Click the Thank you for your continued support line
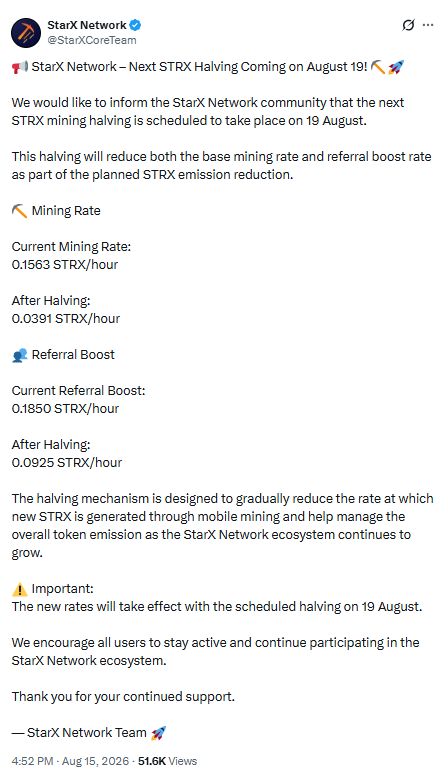The image size is (445, 777). point(123,697)
